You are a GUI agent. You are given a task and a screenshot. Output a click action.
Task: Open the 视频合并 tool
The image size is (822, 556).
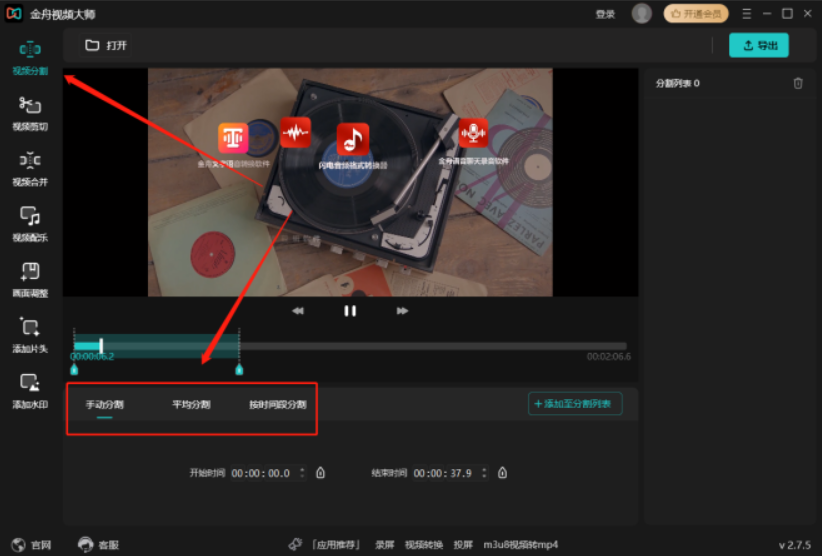point(30,169)
